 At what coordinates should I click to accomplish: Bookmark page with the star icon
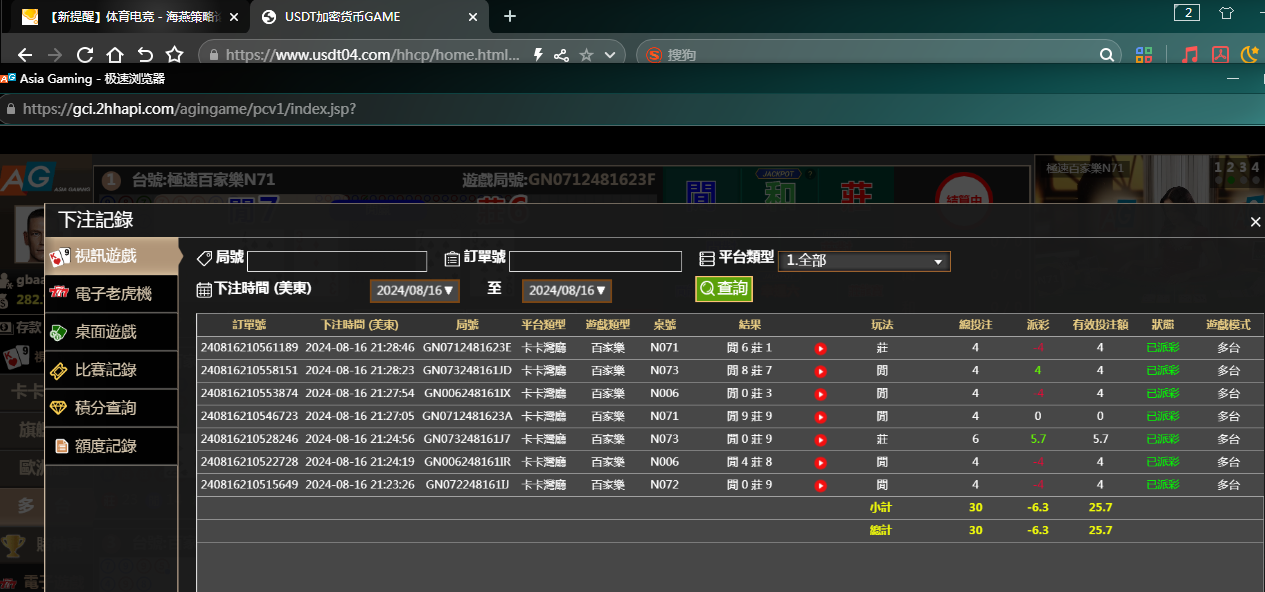(x=174, y=55)
